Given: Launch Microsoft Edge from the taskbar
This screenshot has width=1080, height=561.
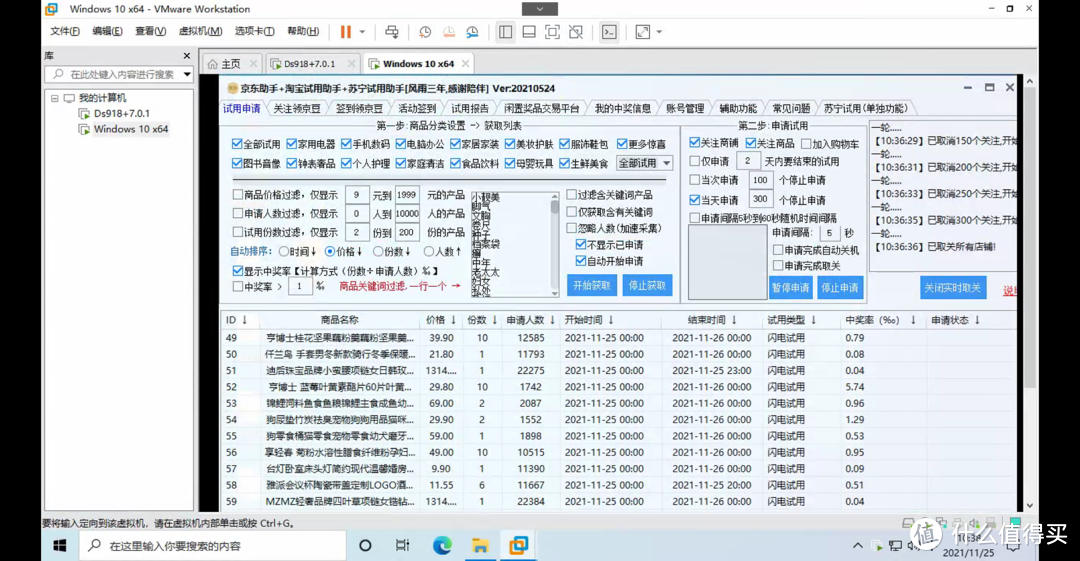Looking at the screenshot, I should point(442,546).
